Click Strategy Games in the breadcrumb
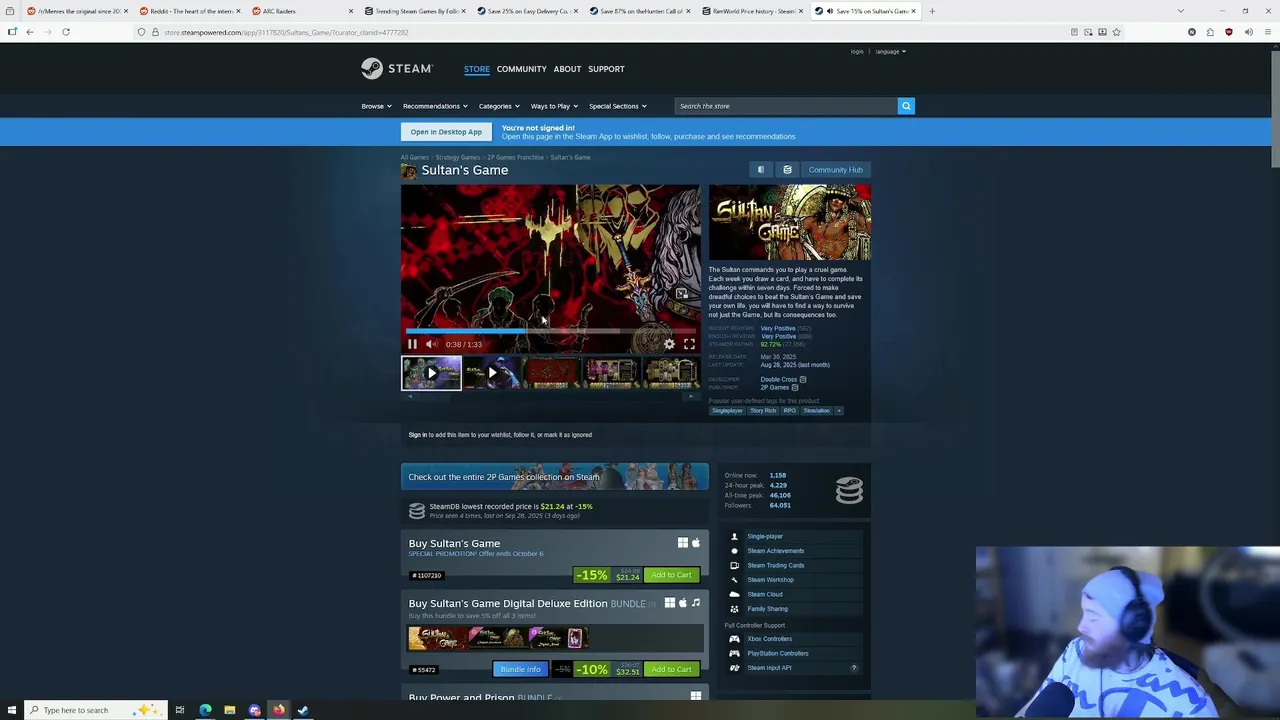 pyautogui.click(x=458, y=157)
